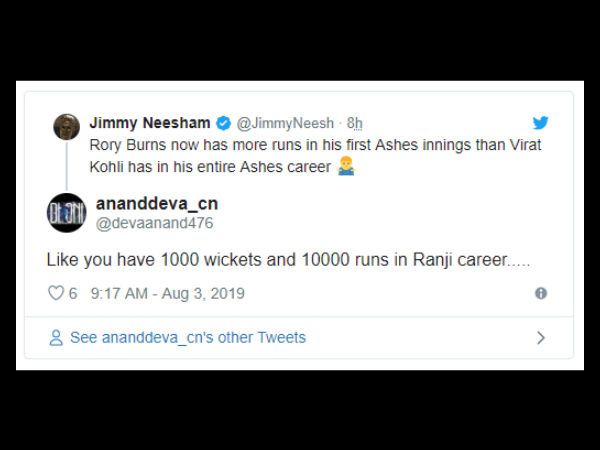Click the 8h timestamp
Screen dimensions: 600x450
click(x=355, y=124)
